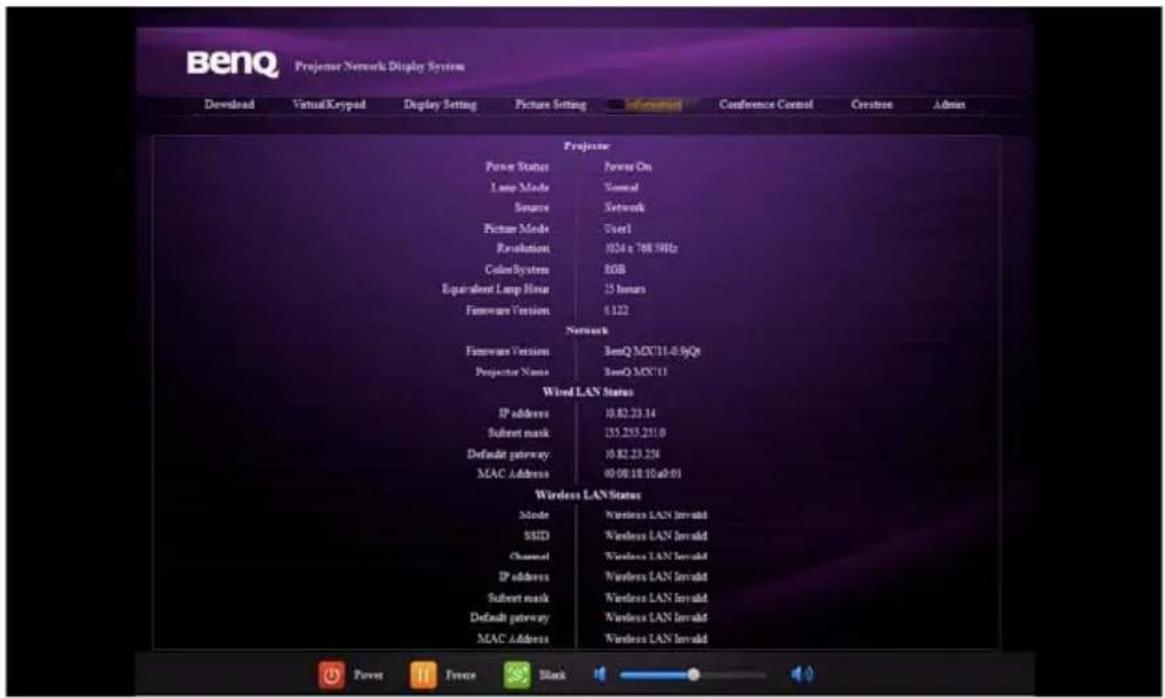Image resolution: width=1165 pixels, height=698 pixels.
Task: Click the volume up speaker icon
Action: [802, 674]
